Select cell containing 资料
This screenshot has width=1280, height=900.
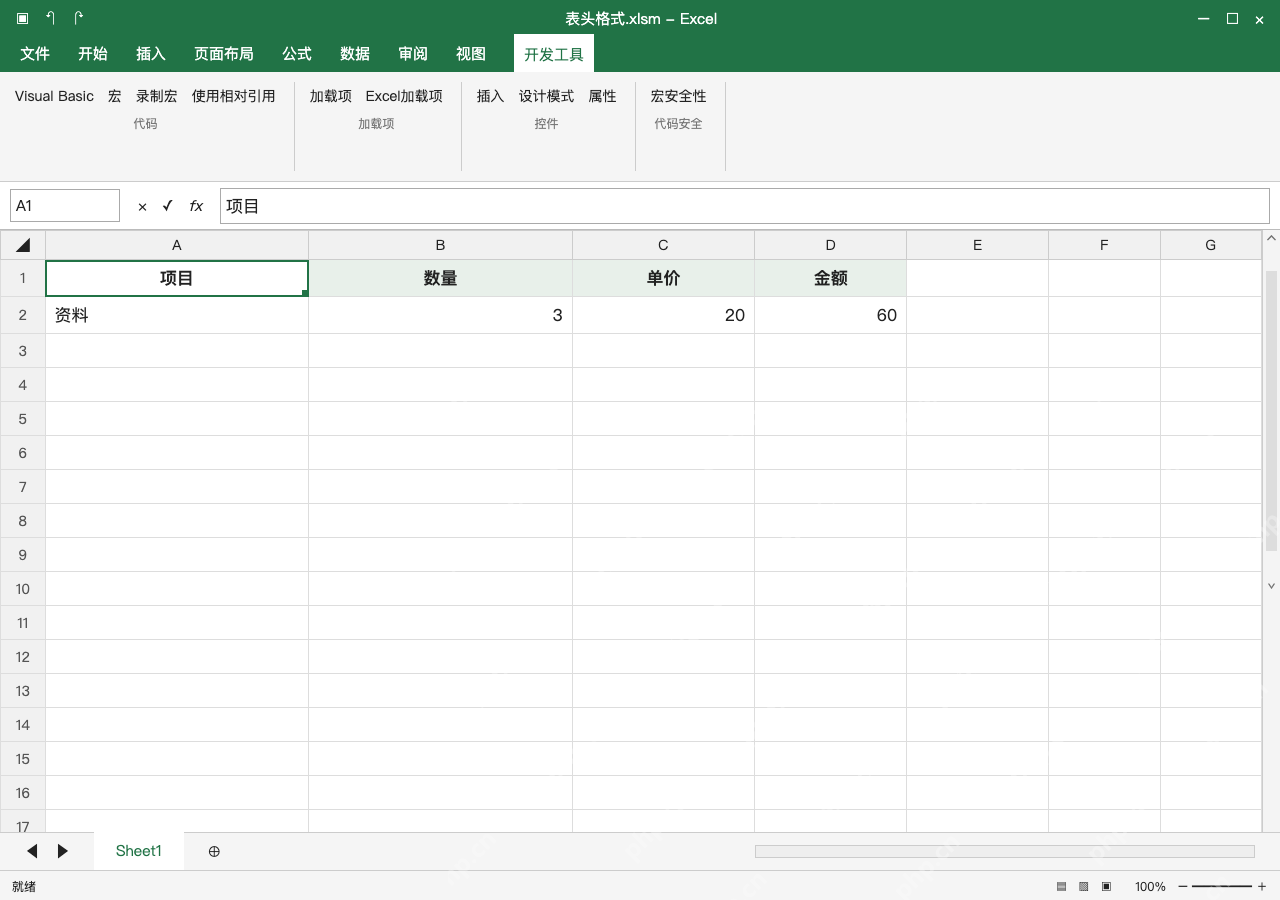(177, 315)
